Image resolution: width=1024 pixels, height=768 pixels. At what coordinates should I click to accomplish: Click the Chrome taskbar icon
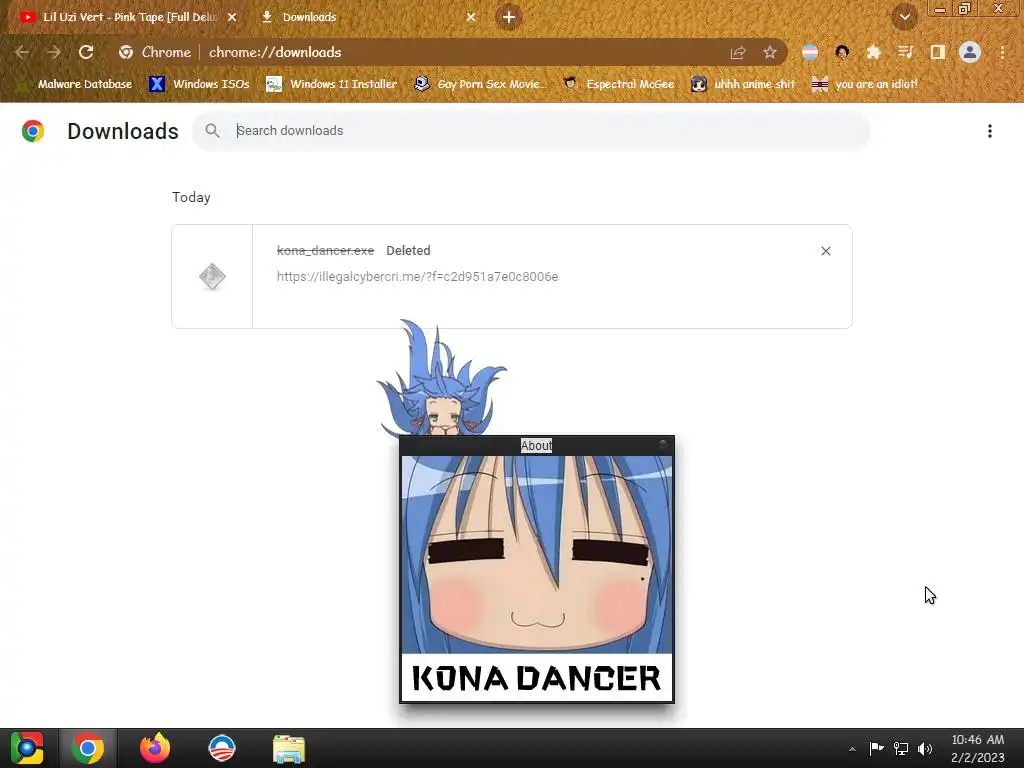point(88,748)
